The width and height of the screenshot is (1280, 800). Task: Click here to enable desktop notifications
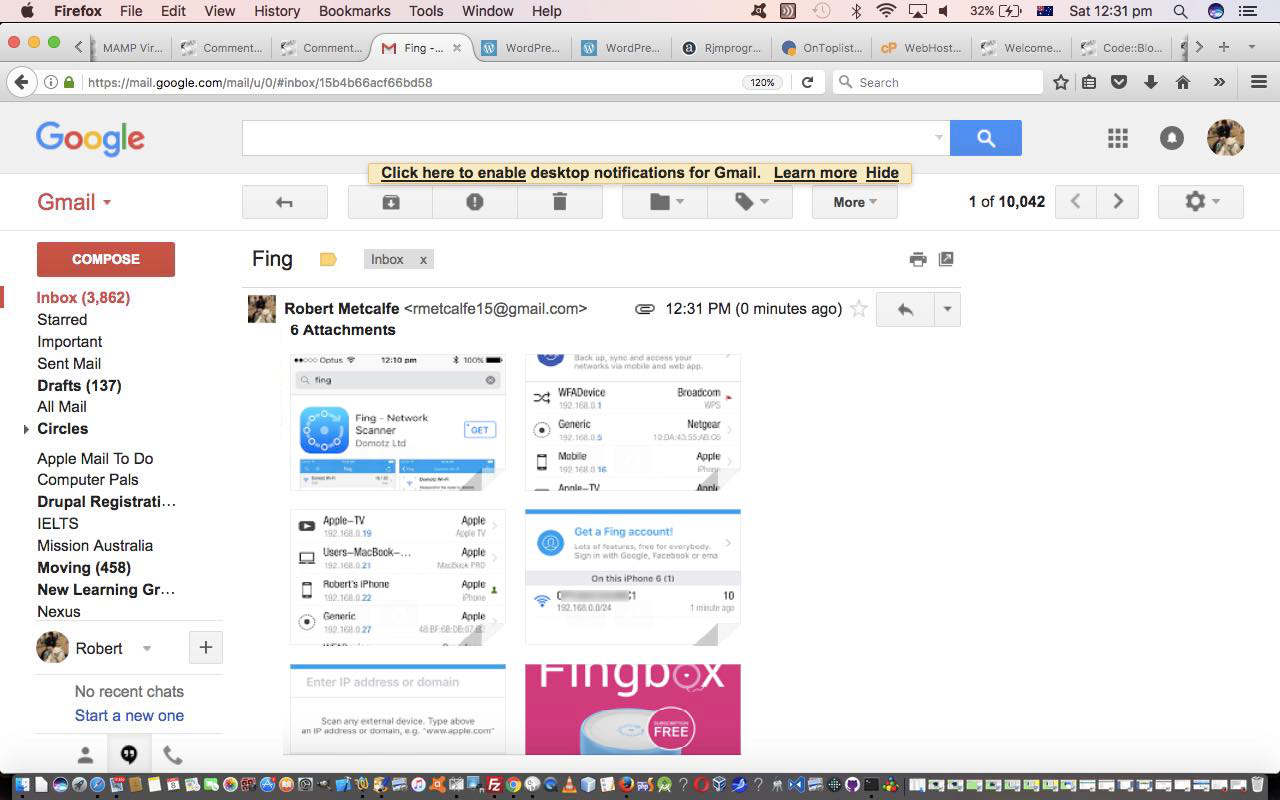[453, 173]
